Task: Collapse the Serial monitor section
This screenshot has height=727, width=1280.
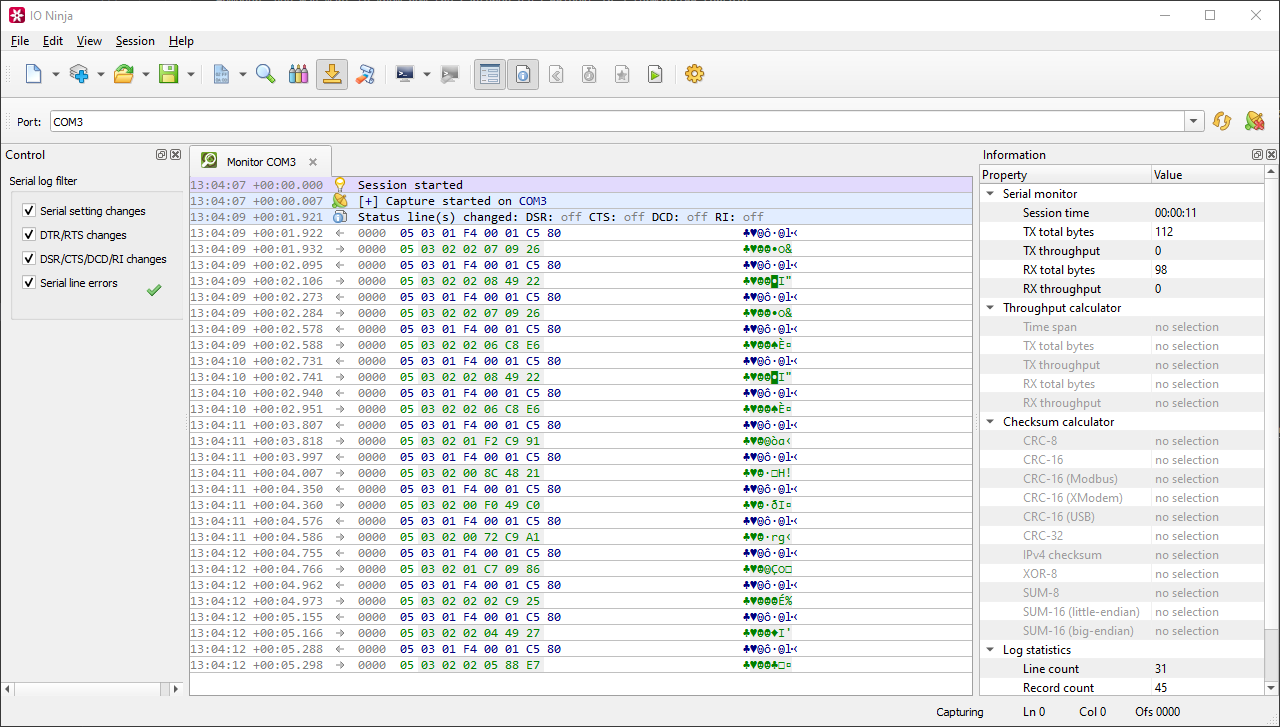Action: 990,194
